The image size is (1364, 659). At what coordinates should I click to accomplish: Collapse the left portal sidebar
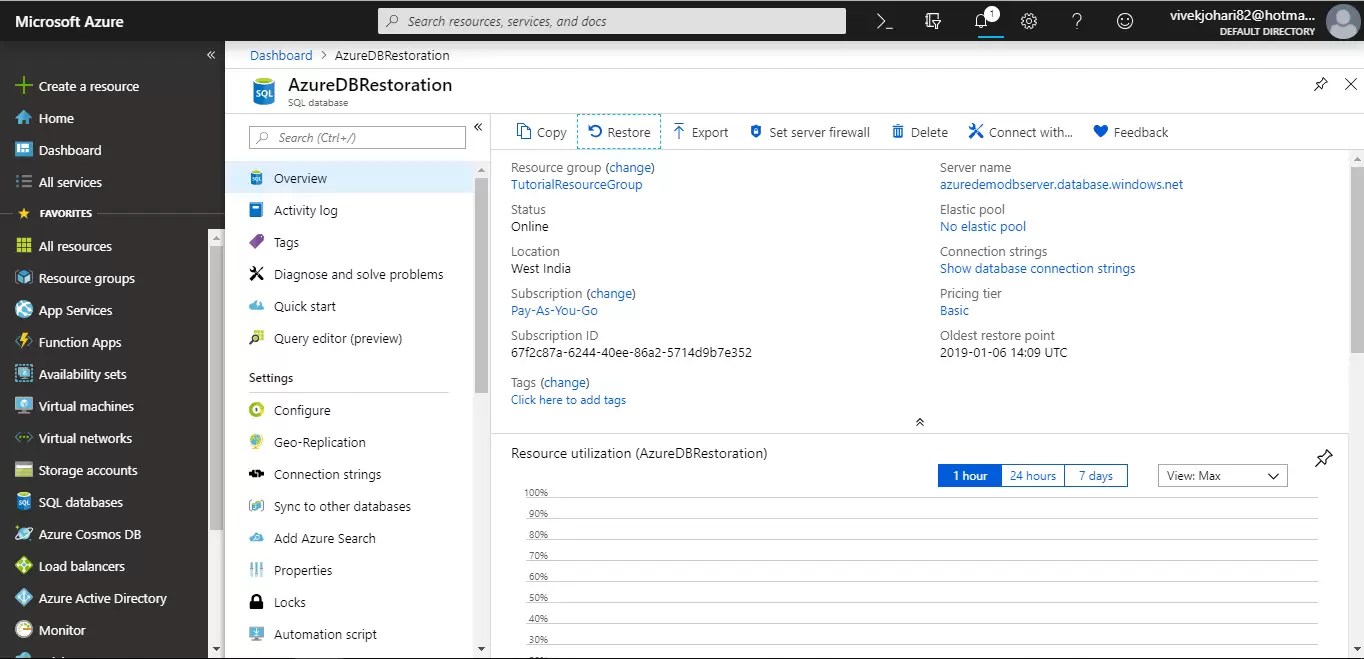pyautogui.click(x=211, y=55)
